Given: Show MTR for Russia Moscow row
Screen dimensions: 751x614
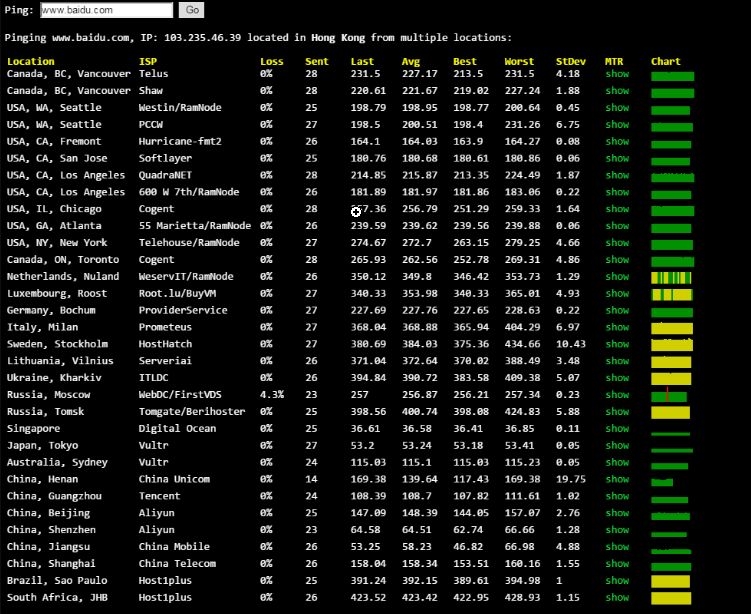Looking at the screenshot, I should pyautogui.click(x=617, y=395).
